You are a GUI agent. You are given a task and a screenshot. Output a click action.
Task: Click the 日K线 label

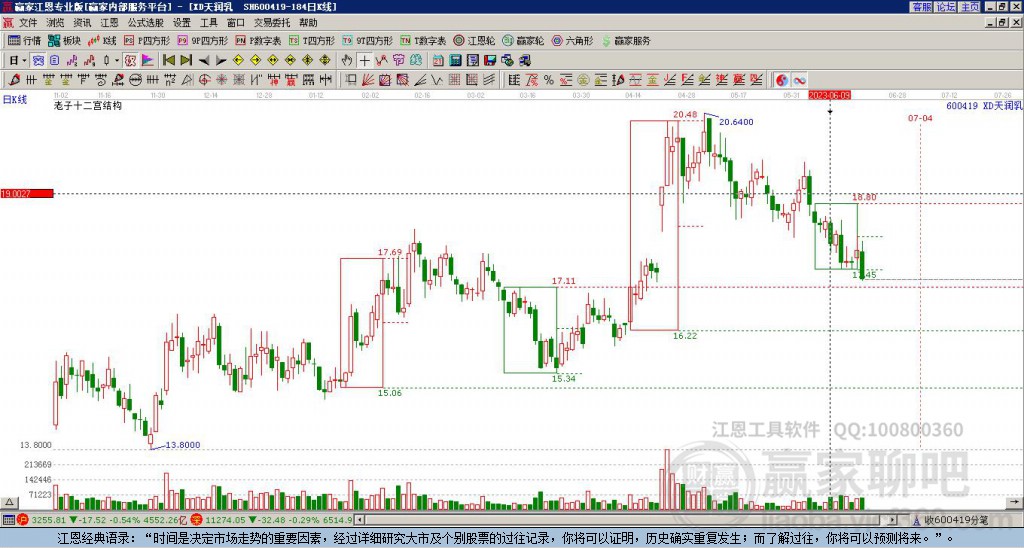tap(14, 100)
